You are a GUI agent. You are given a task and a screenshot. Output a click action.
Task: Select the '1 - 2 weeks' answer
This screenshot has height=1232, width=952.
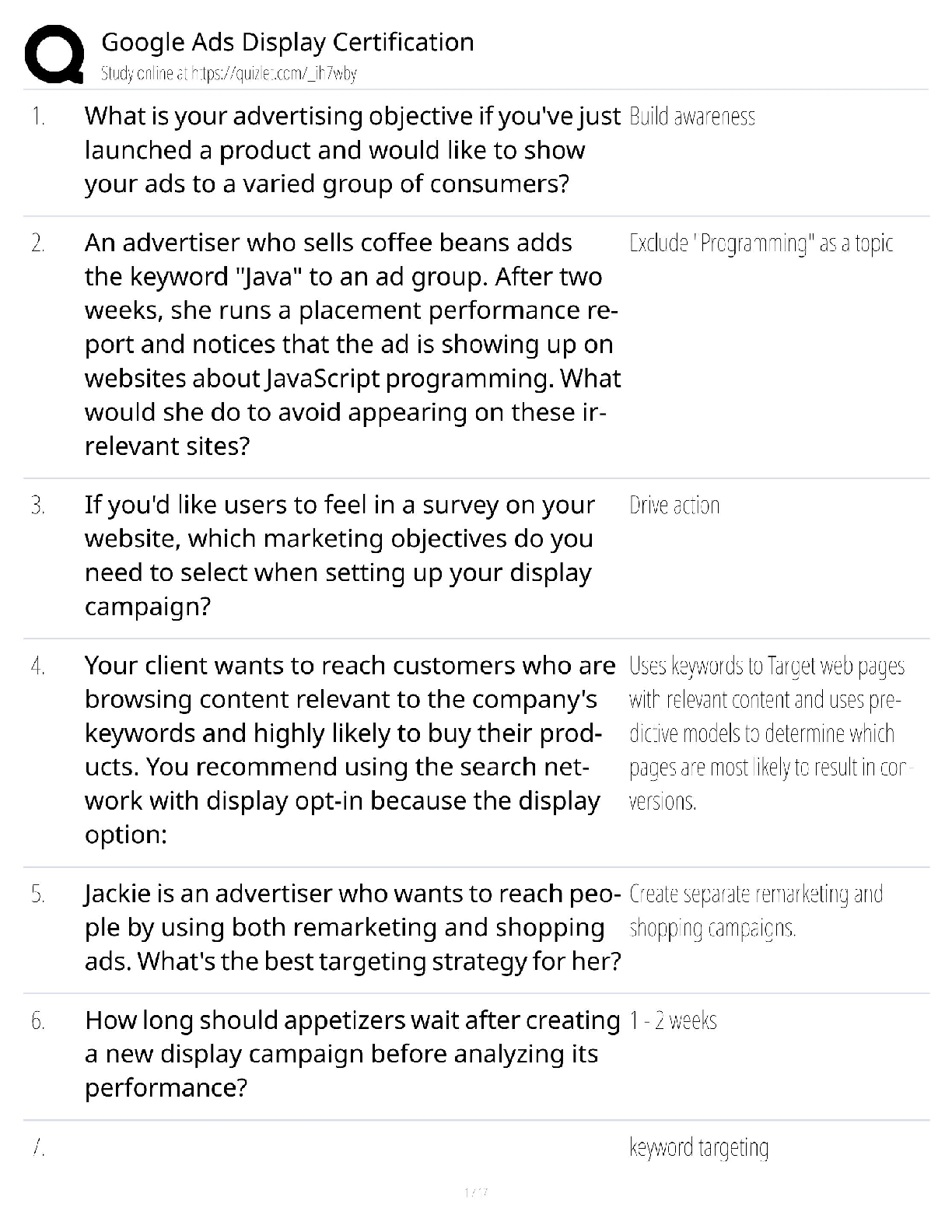point(673,1020)
